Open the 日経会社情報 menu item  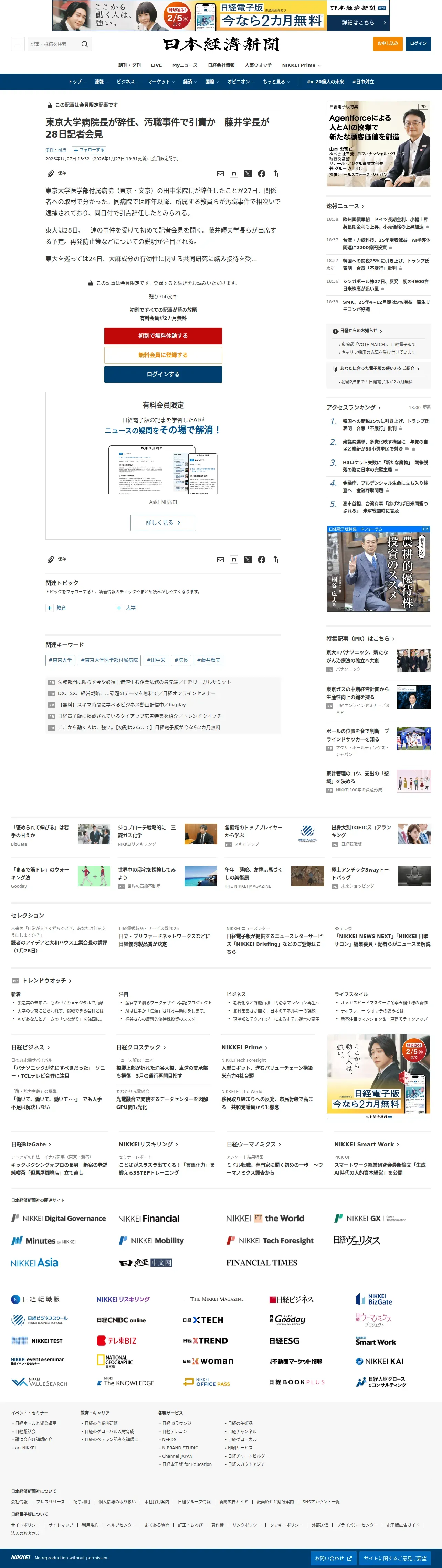coord(221,65)
